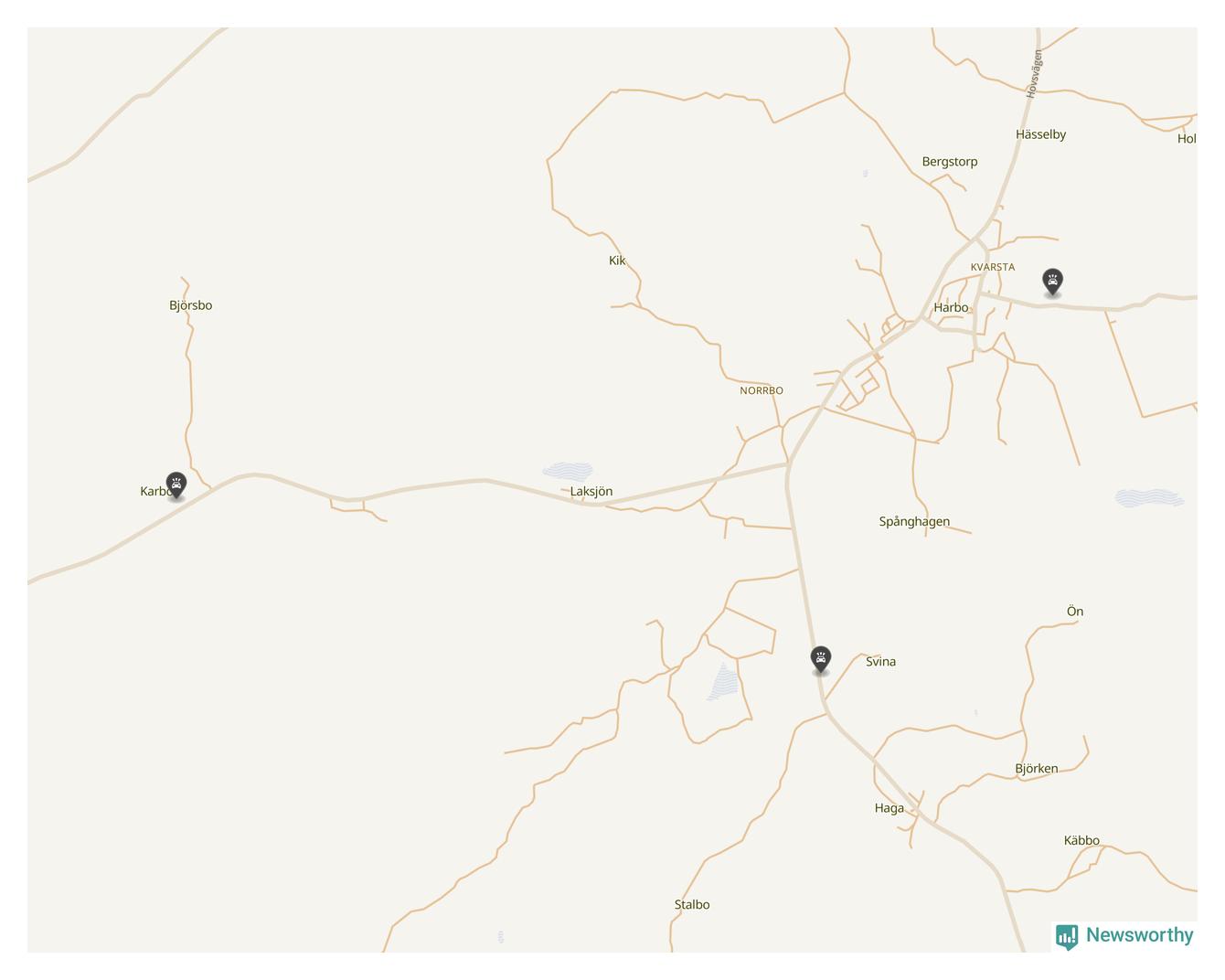Click the KVARSTA area label
1225x980 pixels.
point(993,267)
